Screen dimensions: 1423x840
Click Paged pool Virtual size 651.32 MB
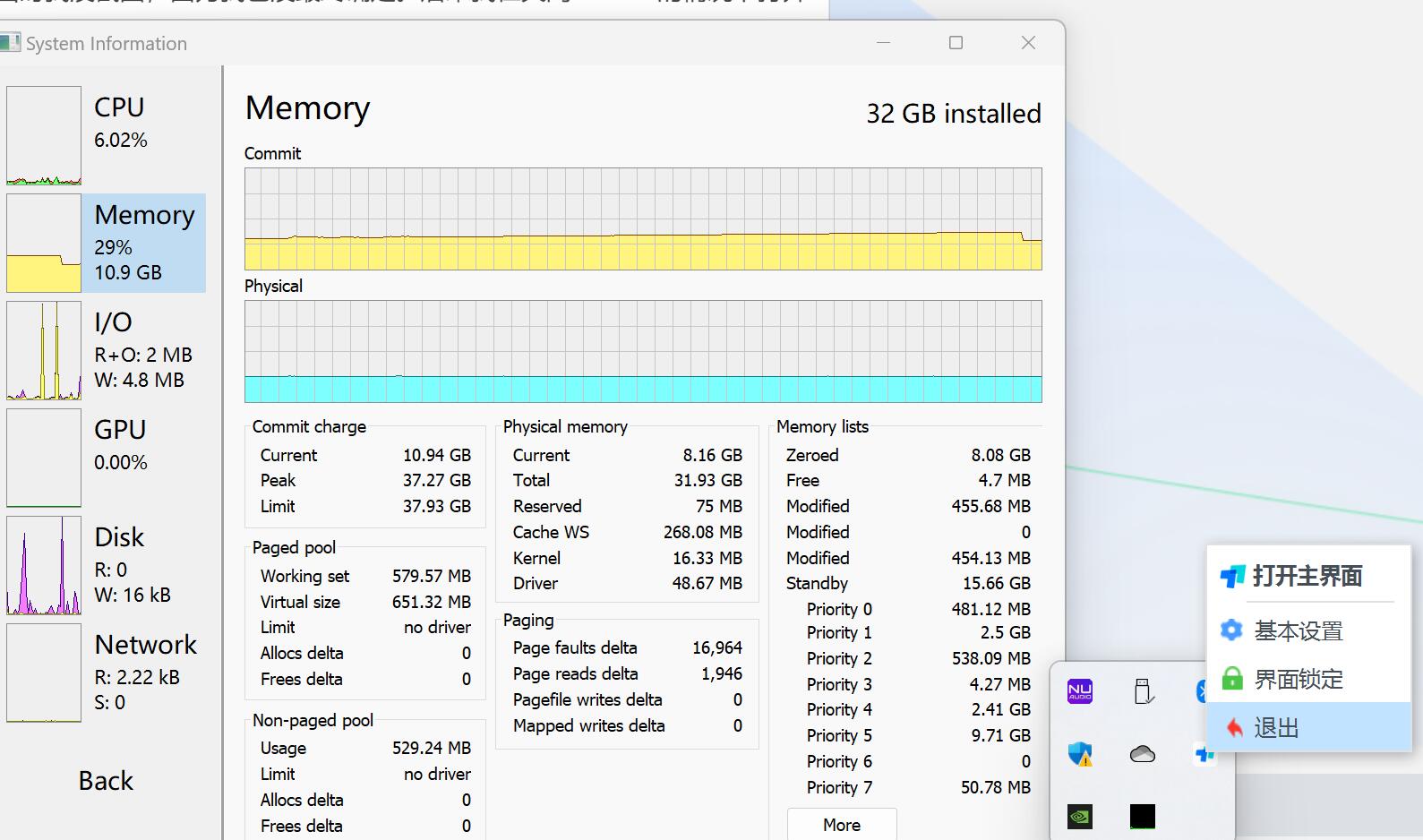click(x=431, y=602)
